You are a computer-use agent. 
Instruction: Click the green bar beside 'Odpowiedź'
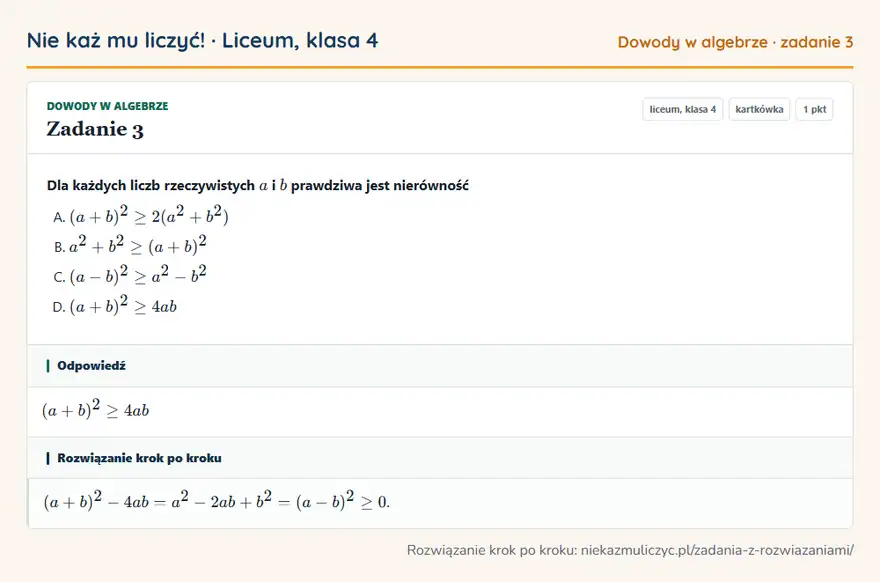(48, 366)
